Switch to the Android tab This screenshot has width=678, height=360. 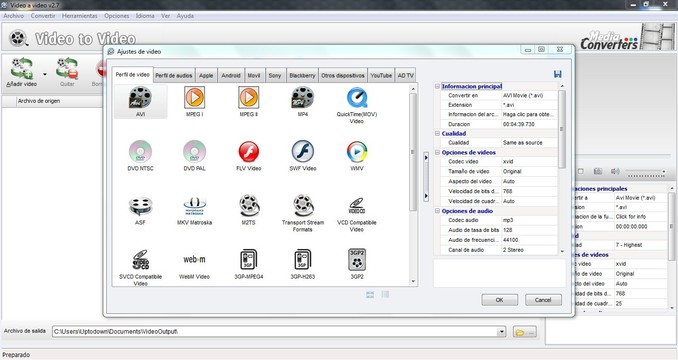tap(231, 75)
